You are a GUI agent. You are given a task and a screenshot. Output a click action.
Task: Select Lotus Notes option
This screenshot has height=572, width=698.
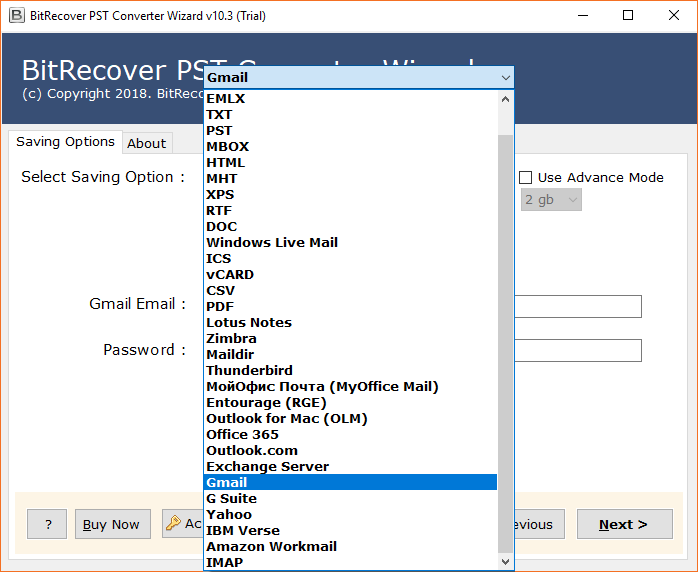pyautogui.click(x=350, y=323)
